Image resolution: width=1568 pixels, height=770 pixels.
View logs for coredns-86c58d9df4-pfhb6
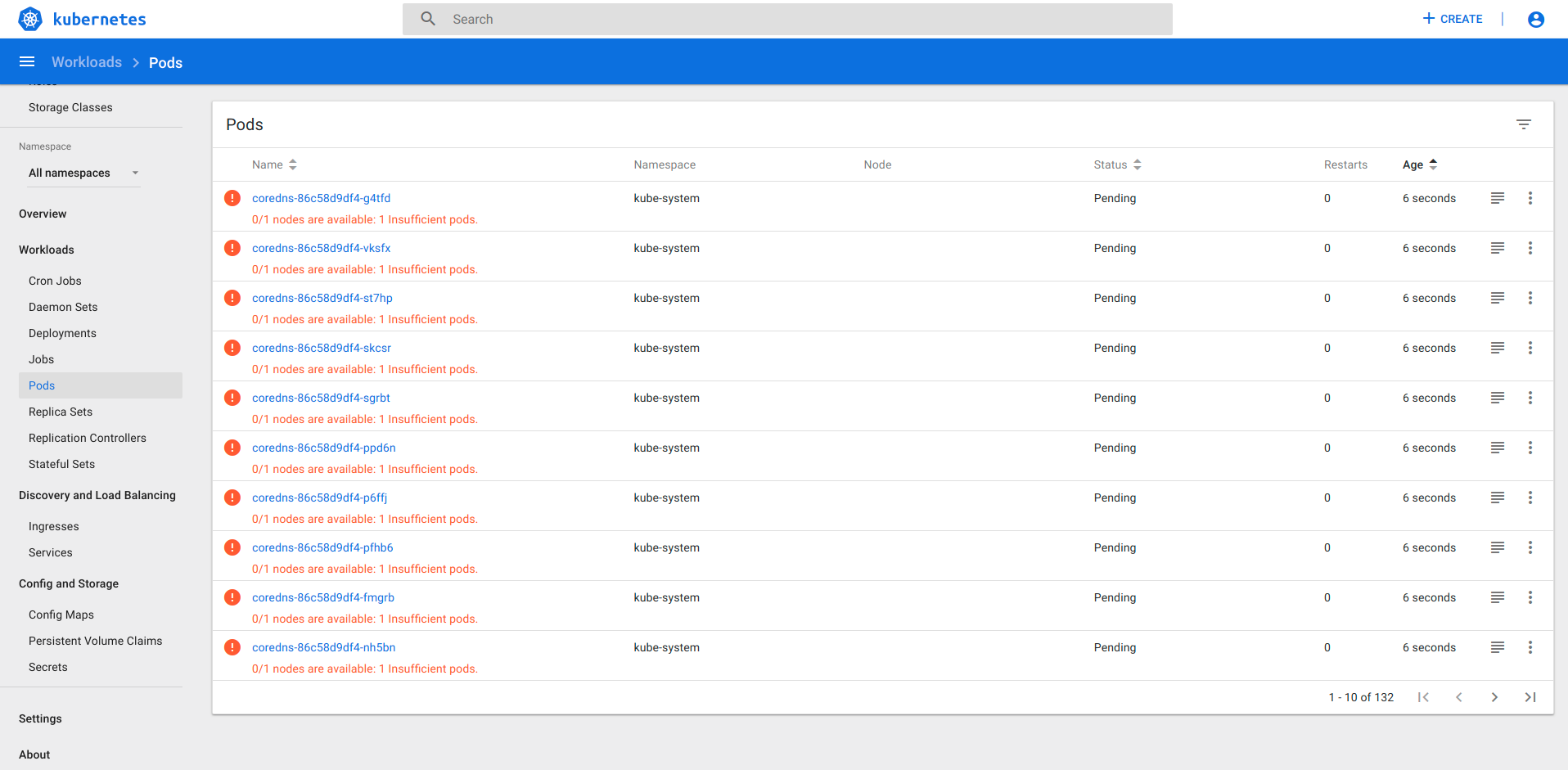[x=1498, y=547]
